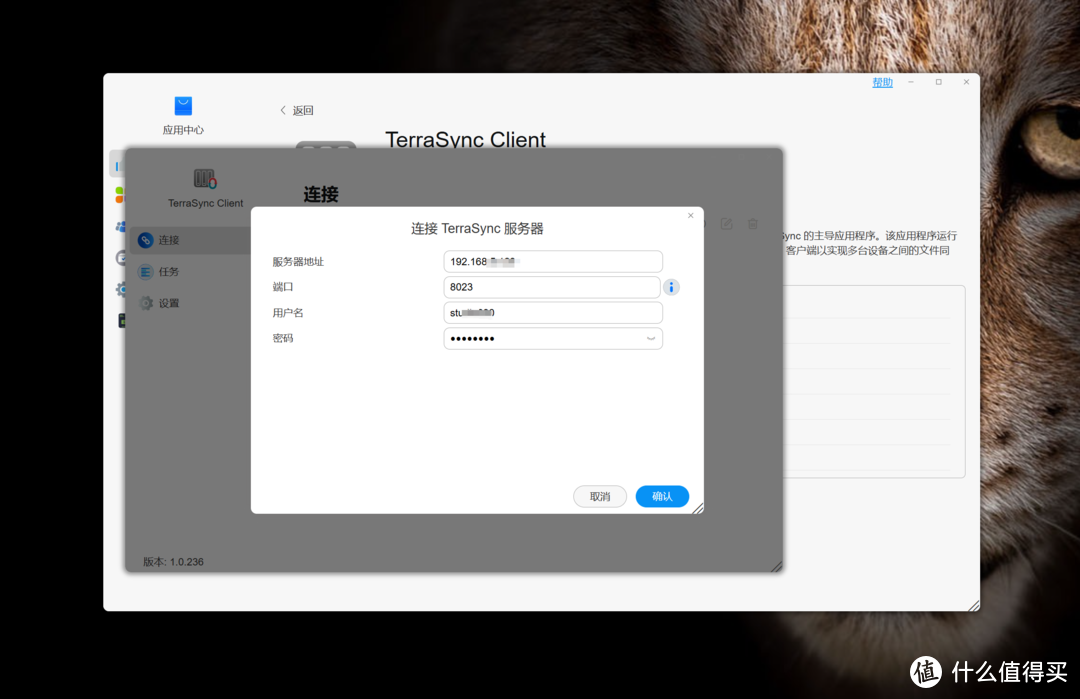Maximize the App Center window
Image resolution: width=1080 pixels, height=699 pixels.
pyautogui.click(x=938, y=82)
